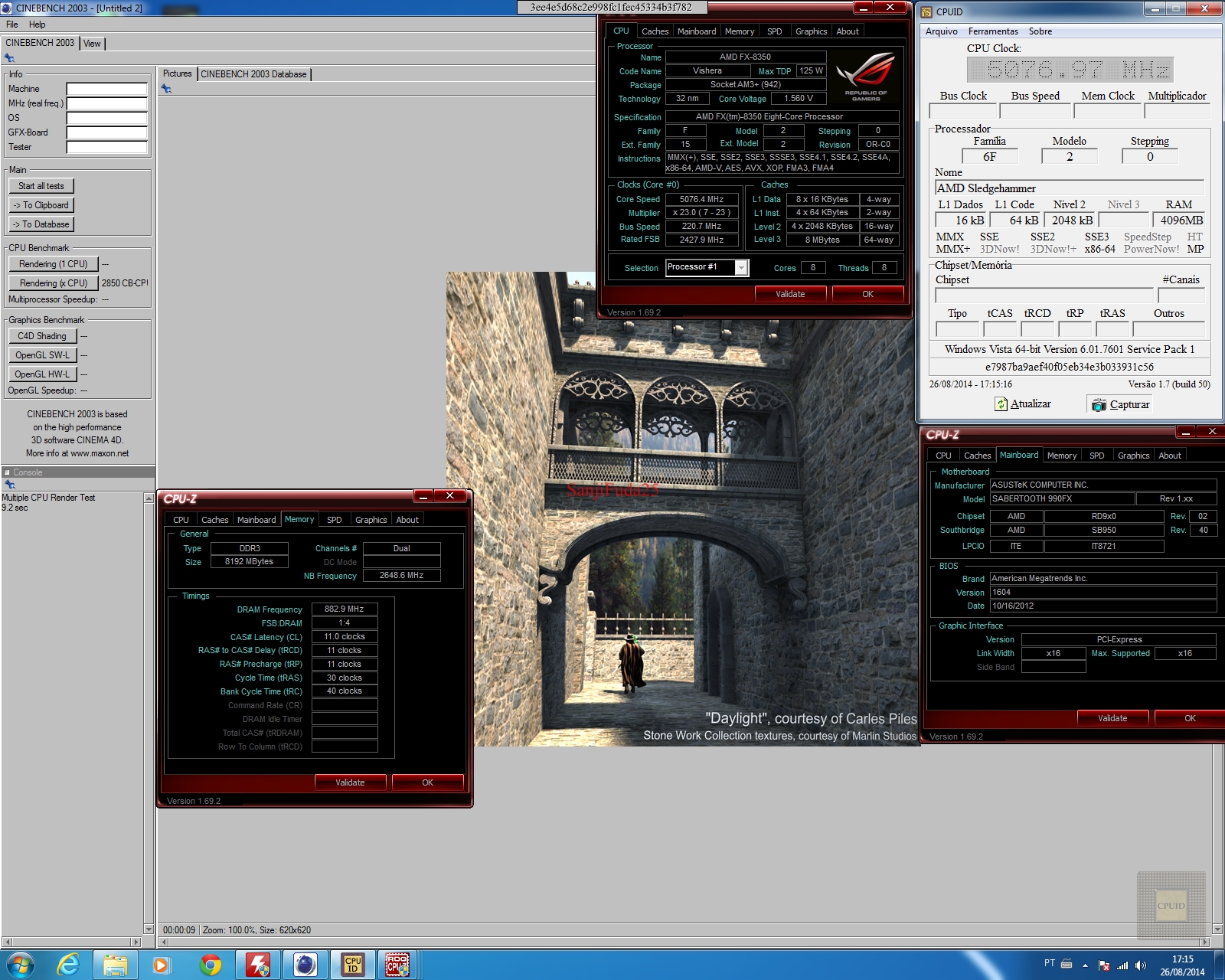The width and height of the screenshot is (1225, 980).
Task: Show hidden tray icons arrow
Action: [x=1085, y=965]
